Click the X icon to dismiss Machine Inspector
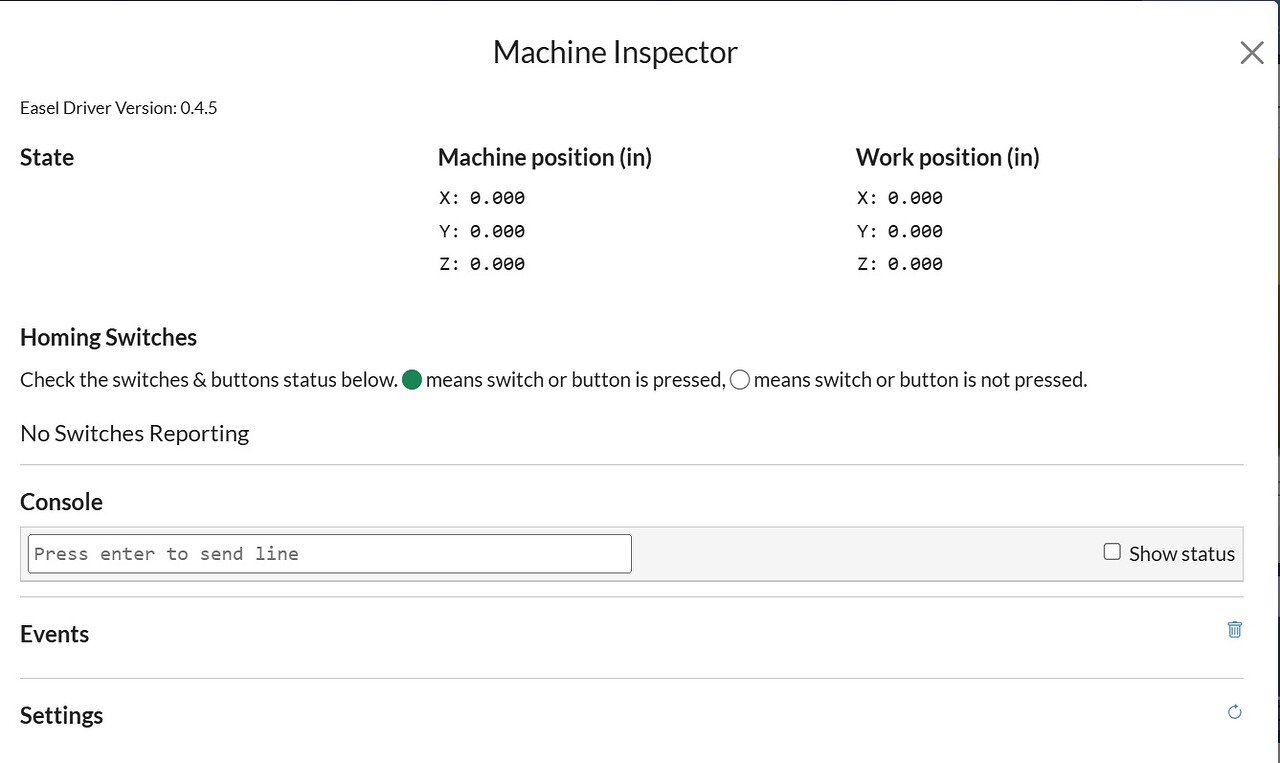Viewport: 1280px width, 763px height. pos(1251,52)
